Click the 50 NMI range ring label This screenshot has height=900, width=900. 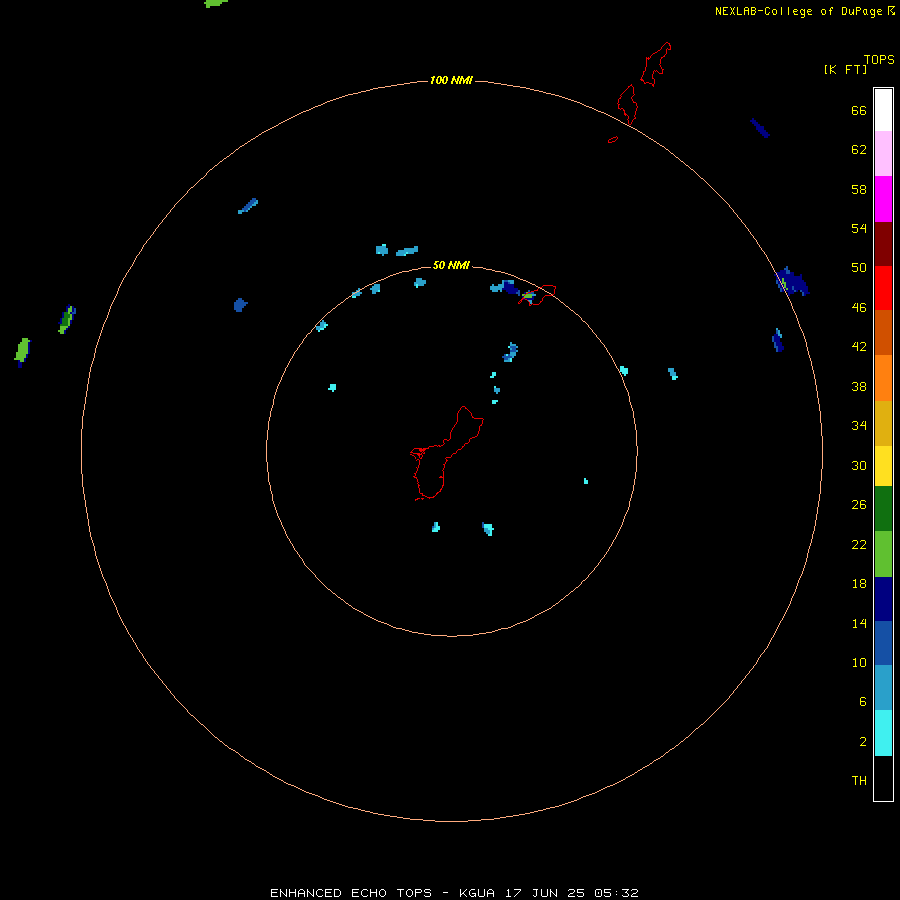[451, 265]
